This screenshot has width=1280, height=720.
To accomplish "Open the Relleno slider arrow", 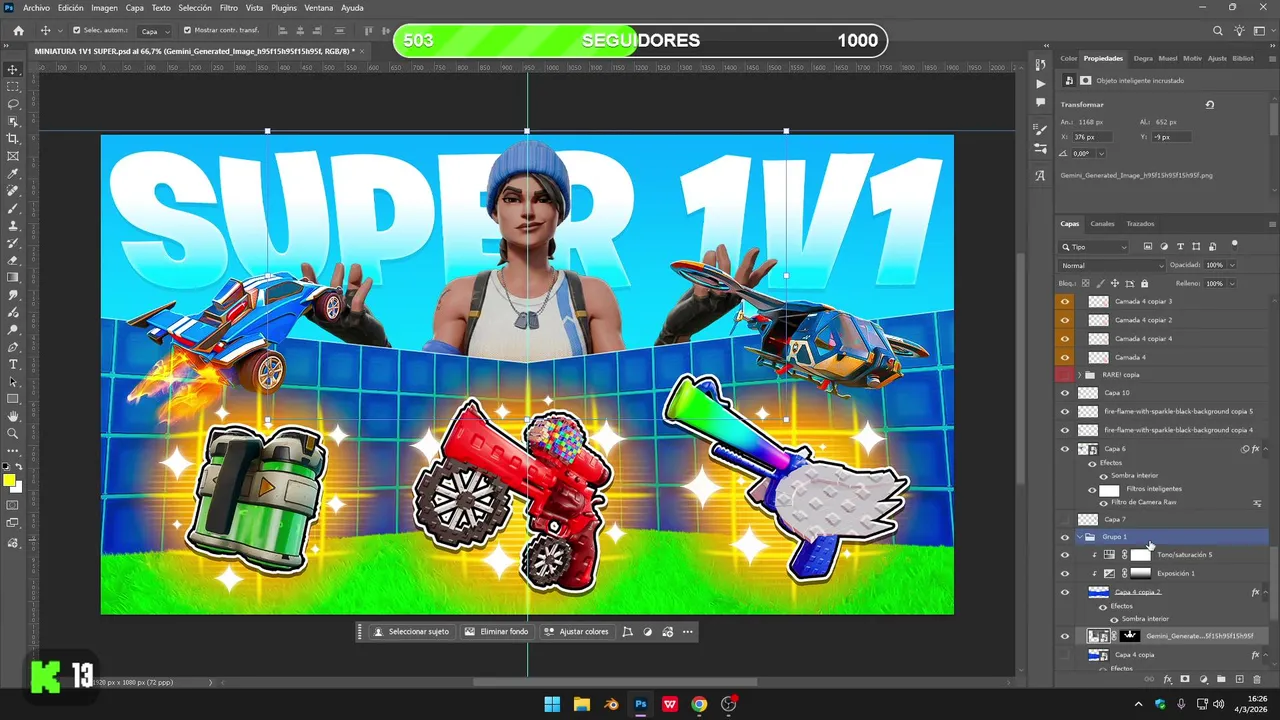I will (1232, 284).
